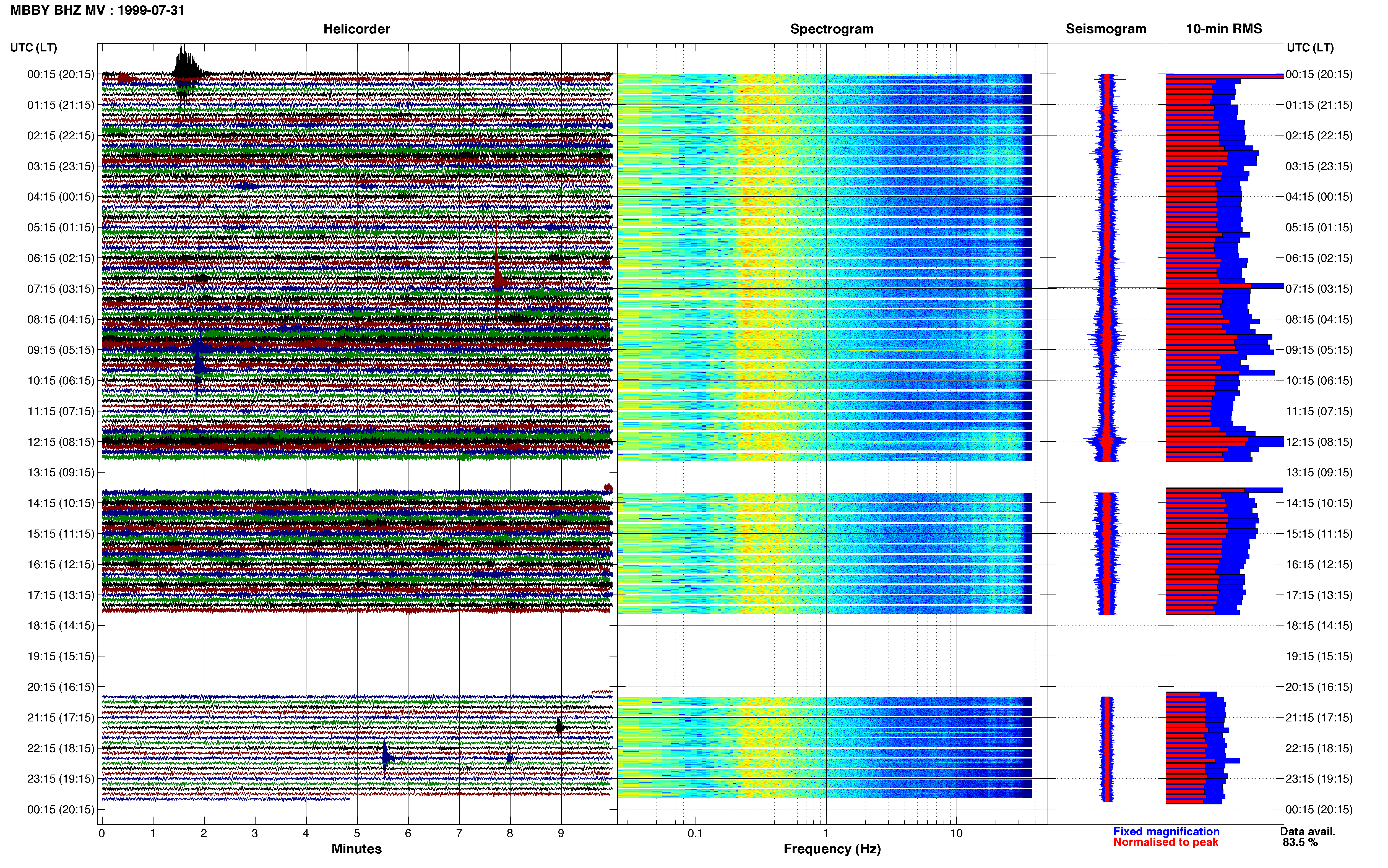The width and height of the screenshot is (1388, 868).
Task: Click the 'Spectrogram' panel heading
Action: pos(832,29)
